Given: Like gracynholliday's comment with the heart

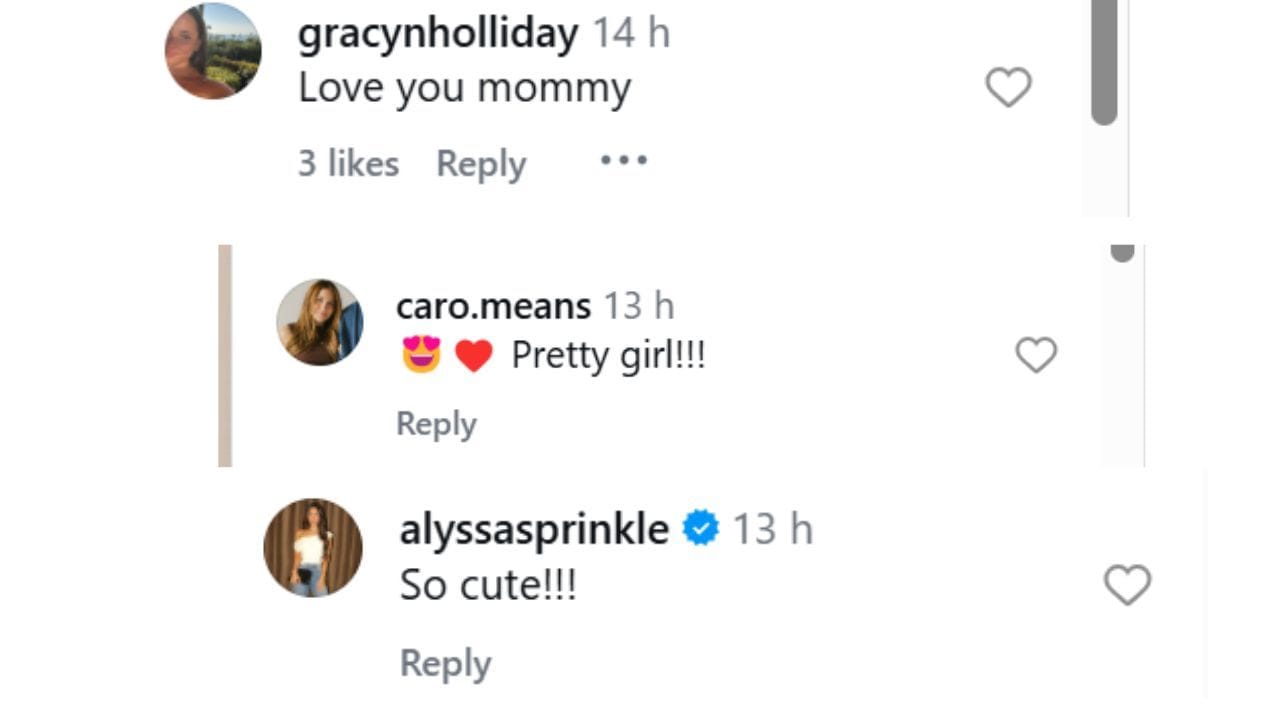Looking at the screenshot, I should pos(1008,87).
